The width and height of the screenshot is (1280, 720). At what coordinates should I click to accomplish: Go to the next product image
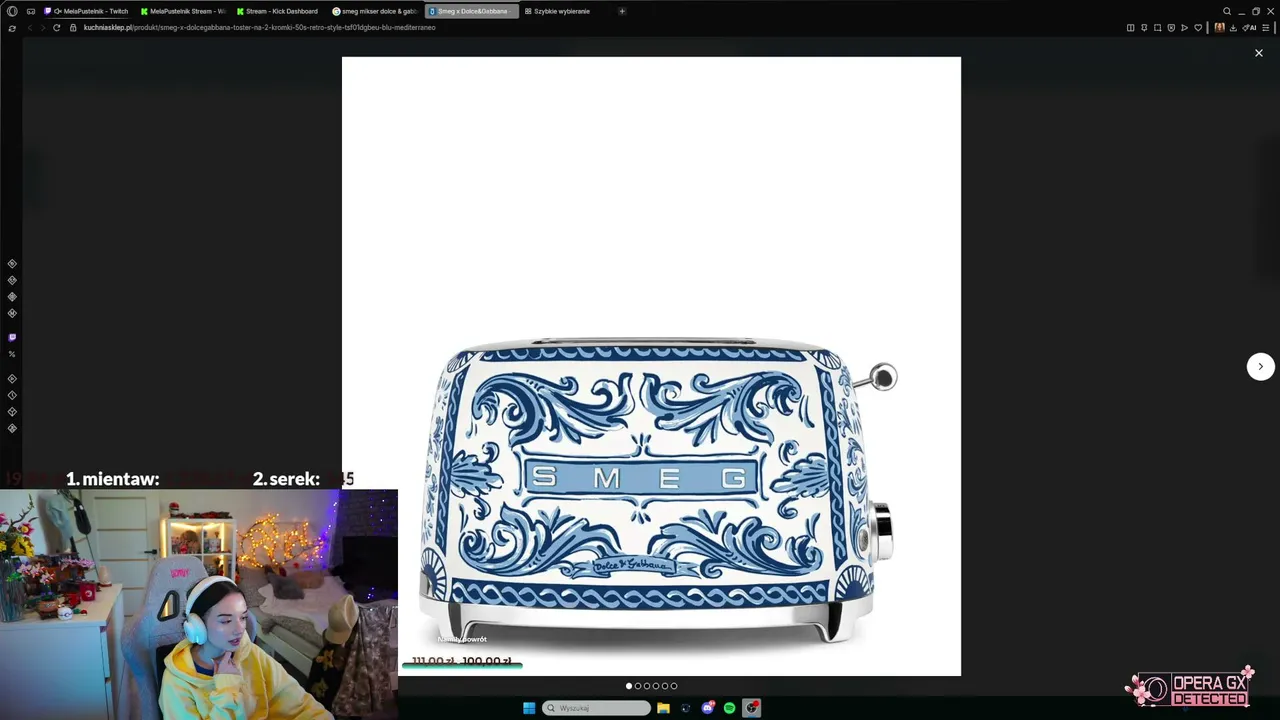pyautogui.click(x=1261, y=366)
